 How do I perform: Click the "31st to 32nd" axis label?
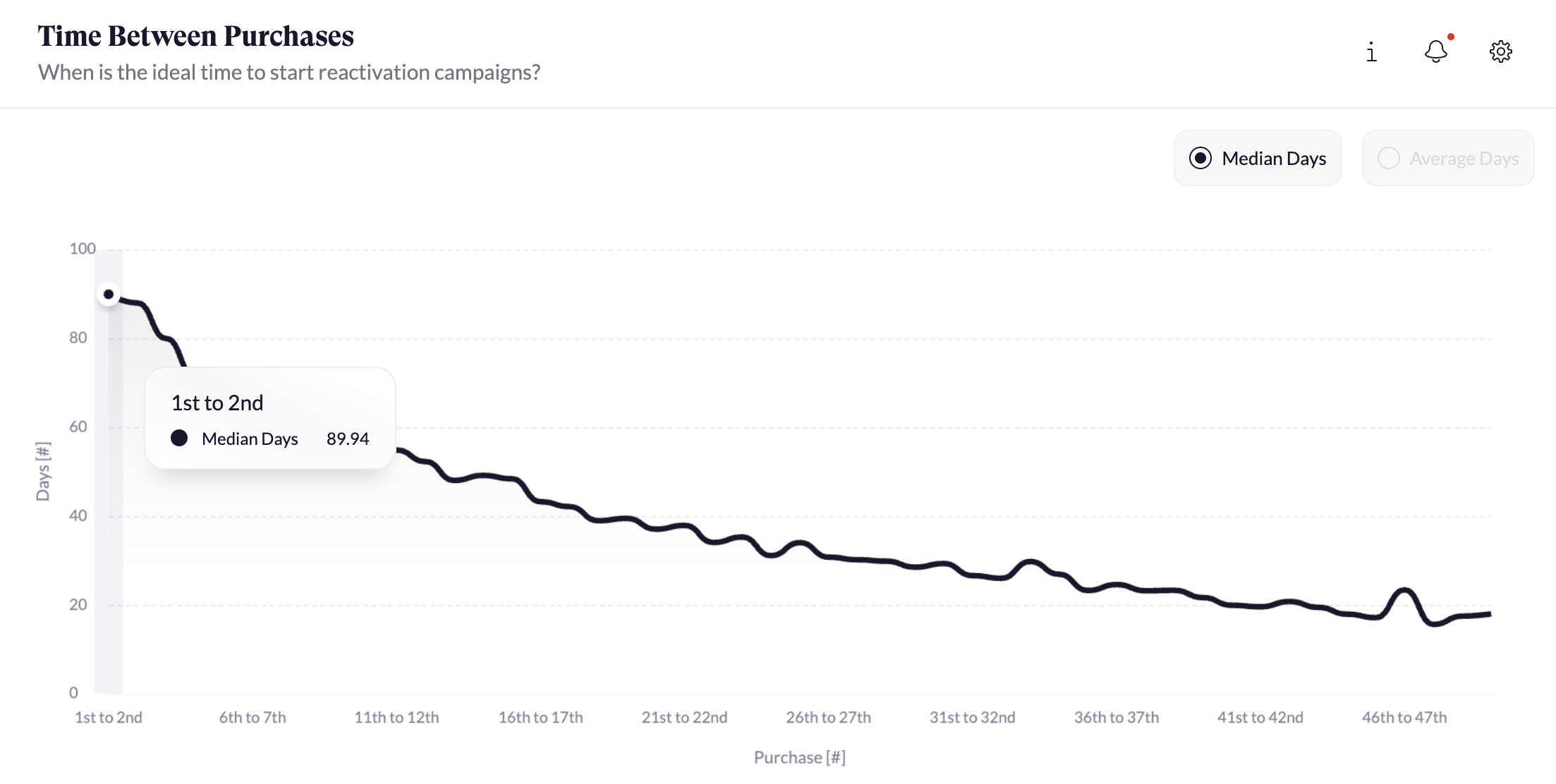pos(973,718)
